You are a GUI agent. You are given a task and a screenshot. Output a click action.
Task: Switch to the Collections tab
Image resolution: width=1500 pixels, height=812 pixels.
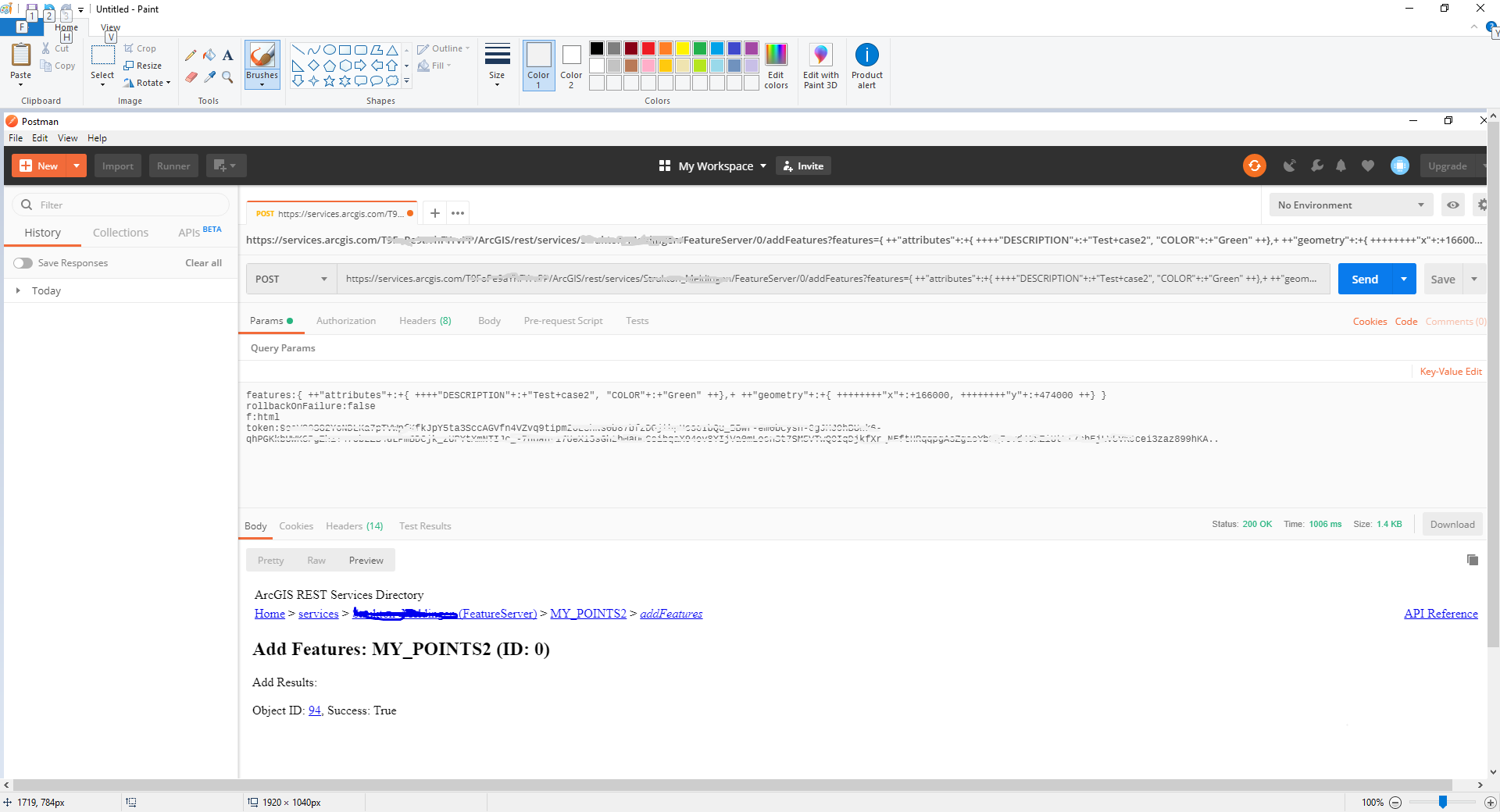click(x=120, y=233)
